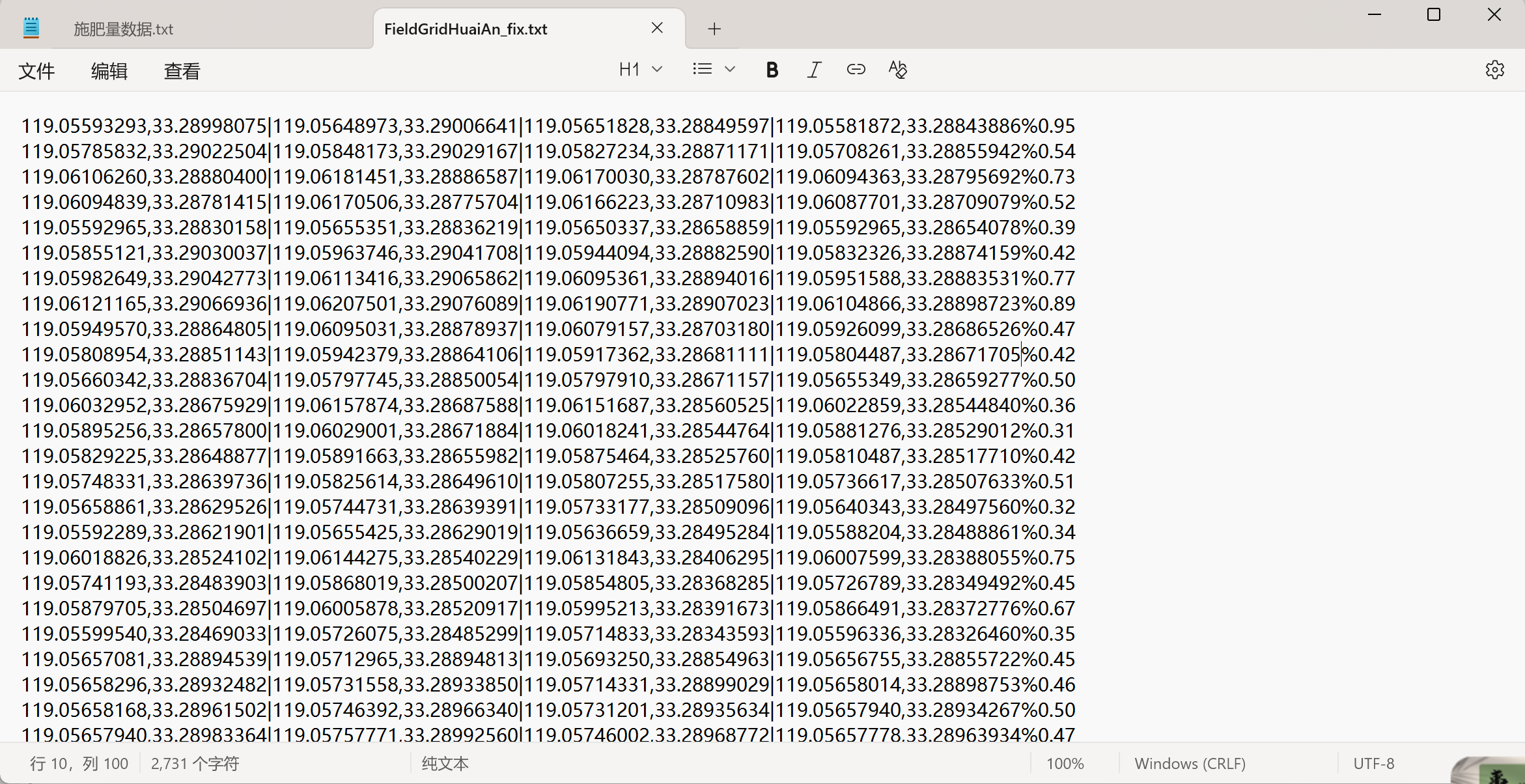
Task: Toggle bold formatting
Action: coord(772,70)
